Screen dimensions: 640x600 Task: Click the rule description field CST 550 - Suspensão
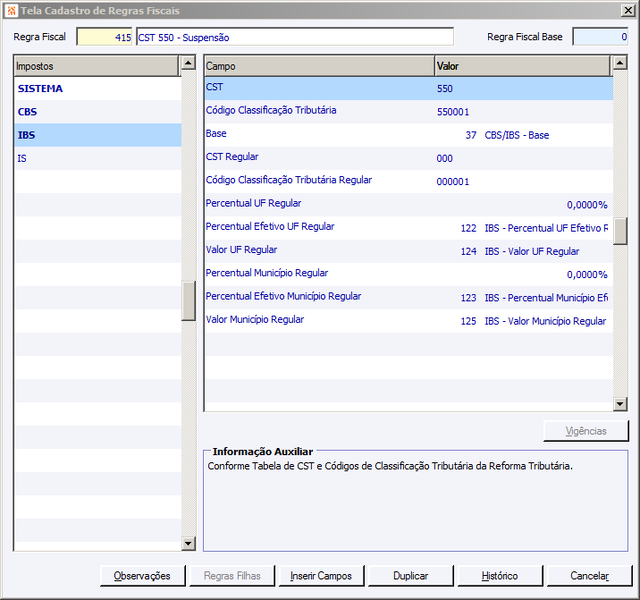point(295,37)
